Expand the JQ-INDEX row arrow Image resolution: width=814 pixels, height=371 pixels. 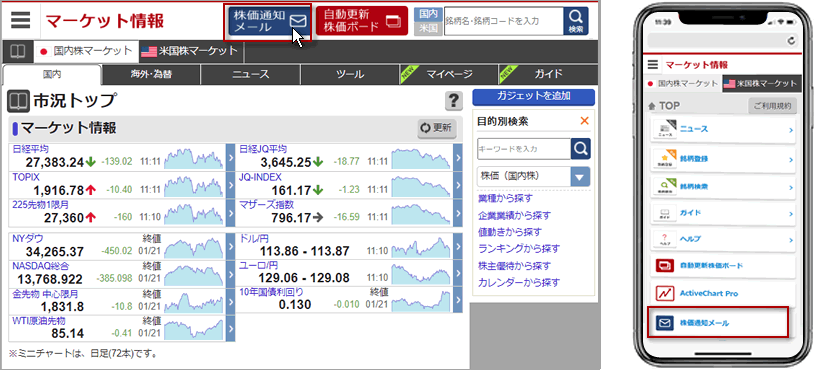tap(457, 185)
